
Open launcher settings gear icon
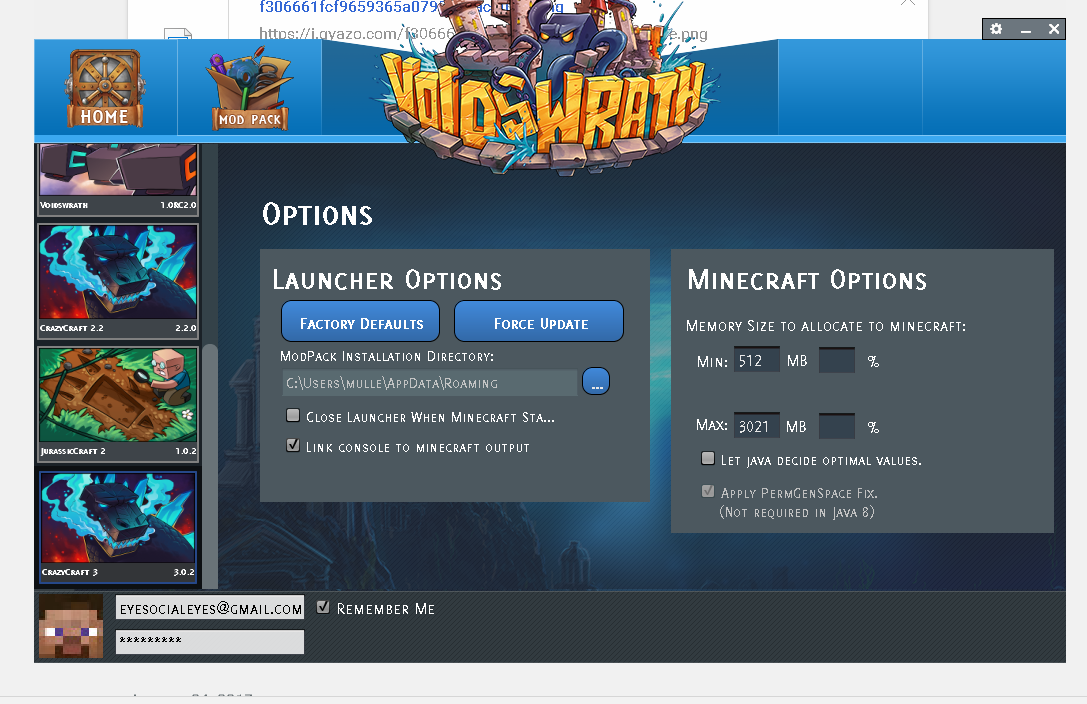pos(996,29)
